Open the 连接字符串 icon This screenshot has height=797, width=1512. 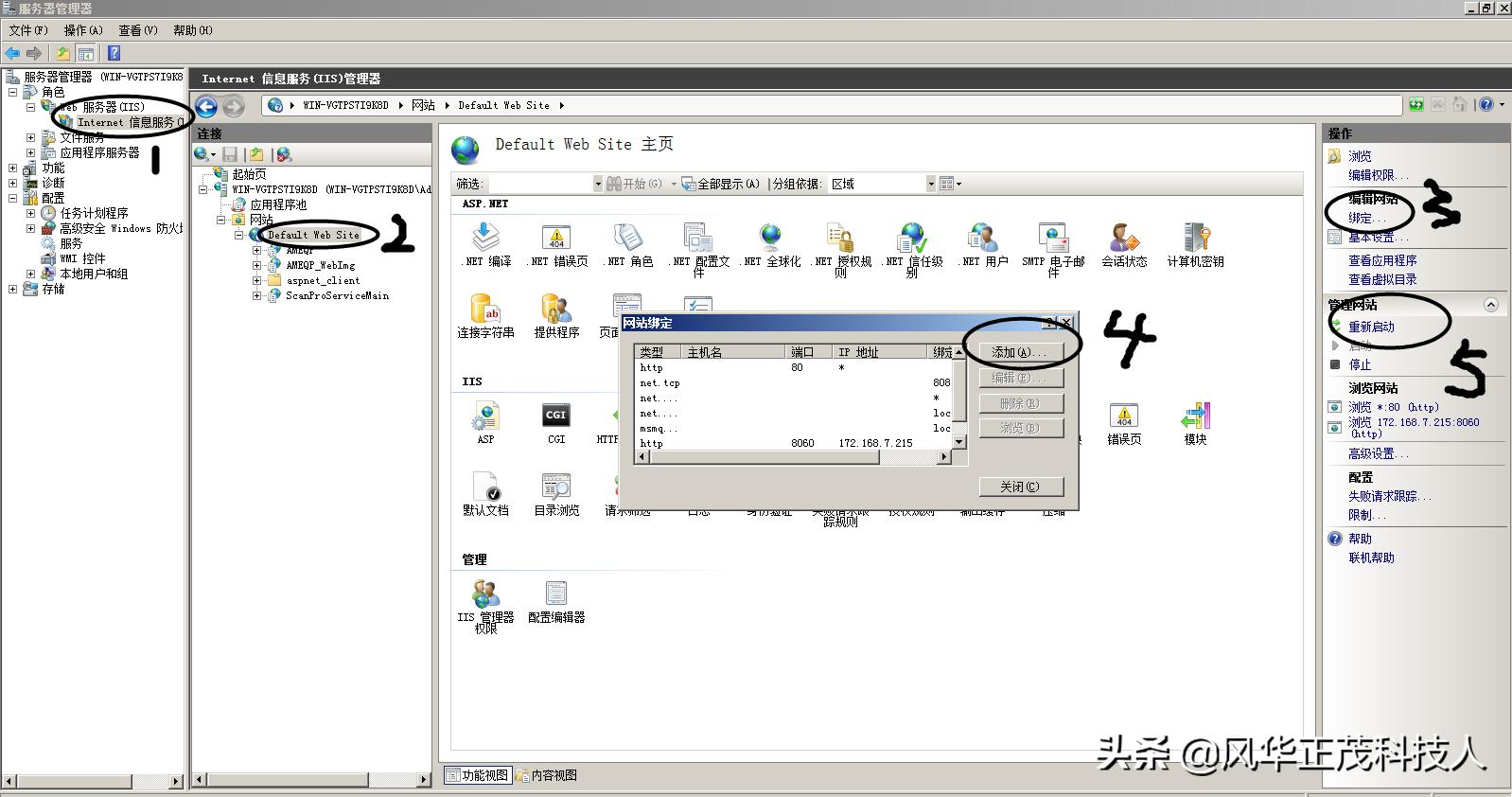tap(485, 309)
